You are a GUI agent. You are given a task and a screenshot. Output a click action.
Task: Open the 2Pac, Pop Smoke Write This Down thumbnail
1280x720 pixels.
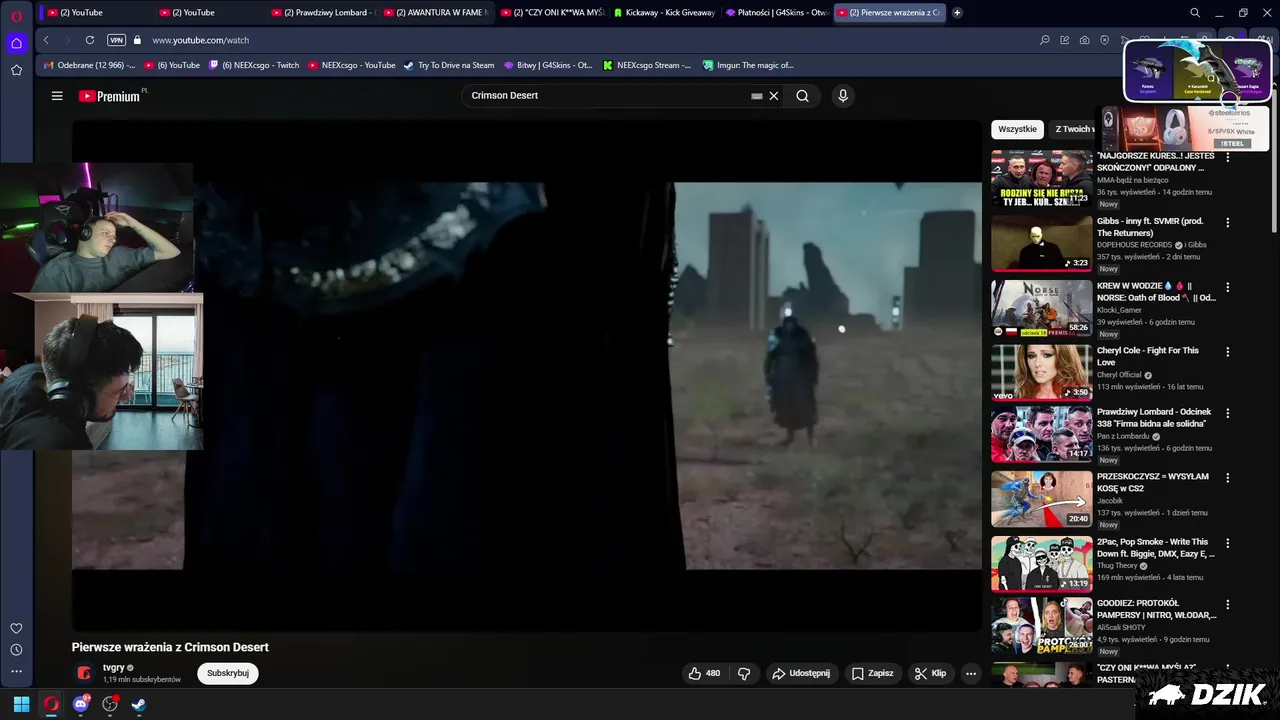pyautogui.click(x=1041, y=563)
